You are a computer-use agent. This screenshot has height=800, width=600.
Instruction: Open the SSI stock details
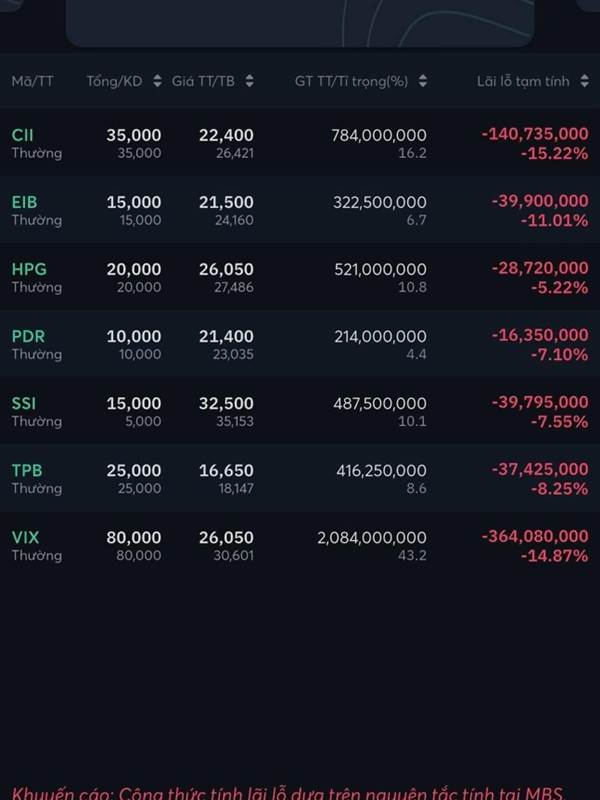(x=23, y=403)
